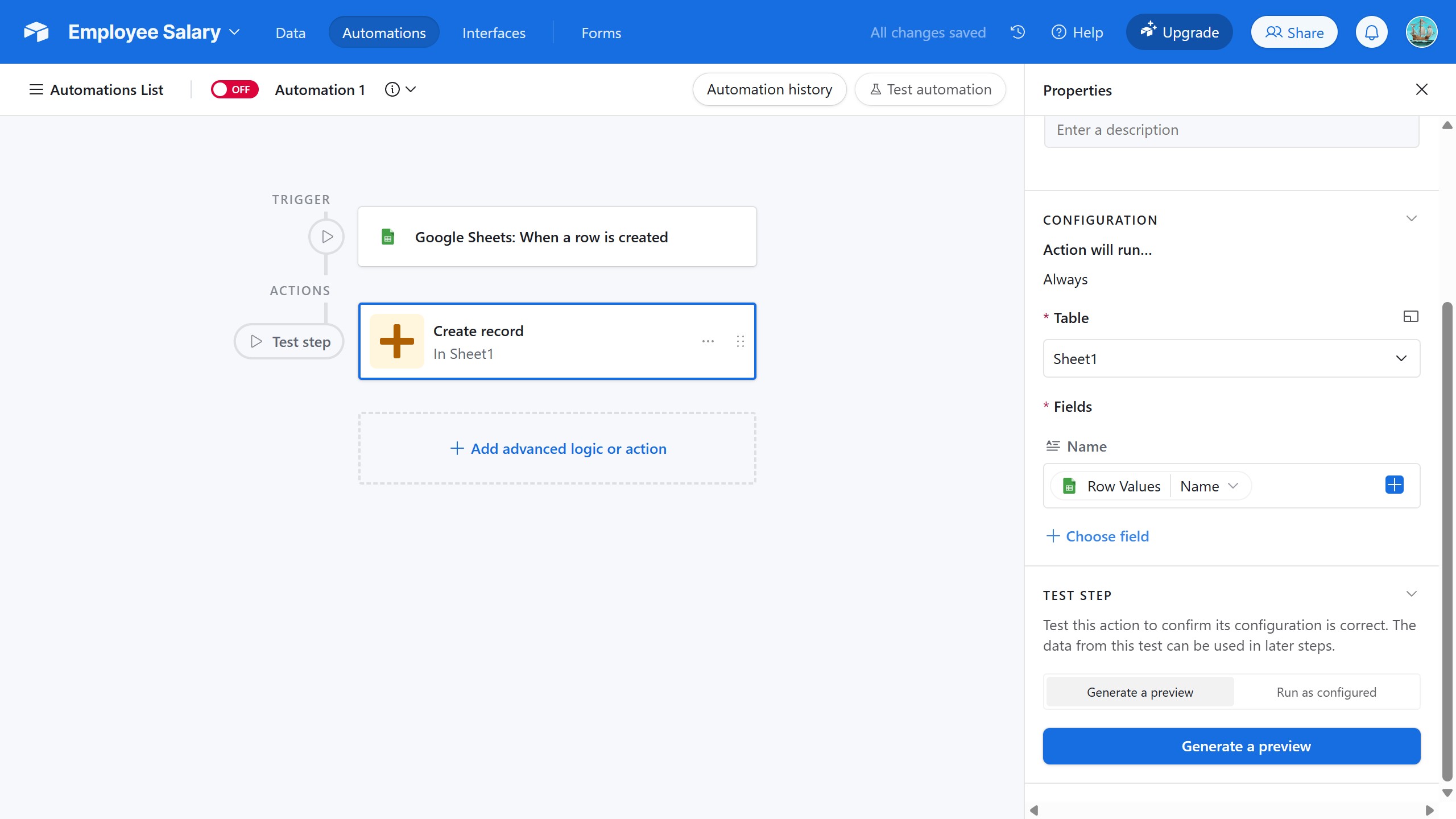Click the Properties vertical scrollbar thumb
Screen dimensions: 1456x819
[1447, 541]
